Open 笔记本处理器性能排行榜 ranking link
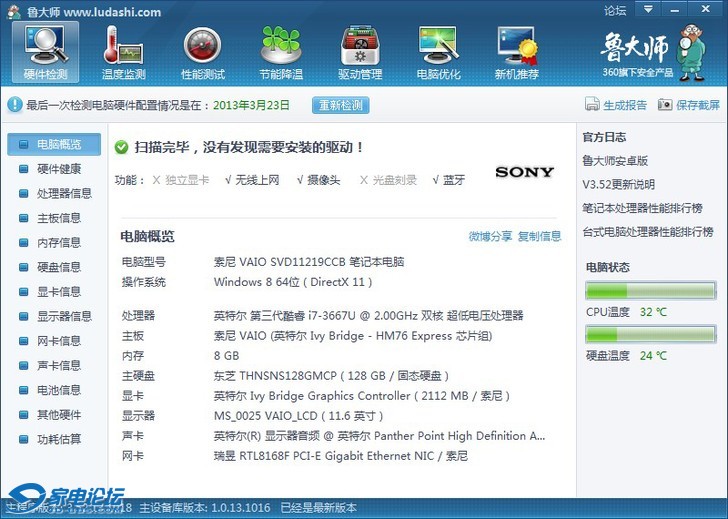This screenshot has width=728, height=519. click(642, 208)
